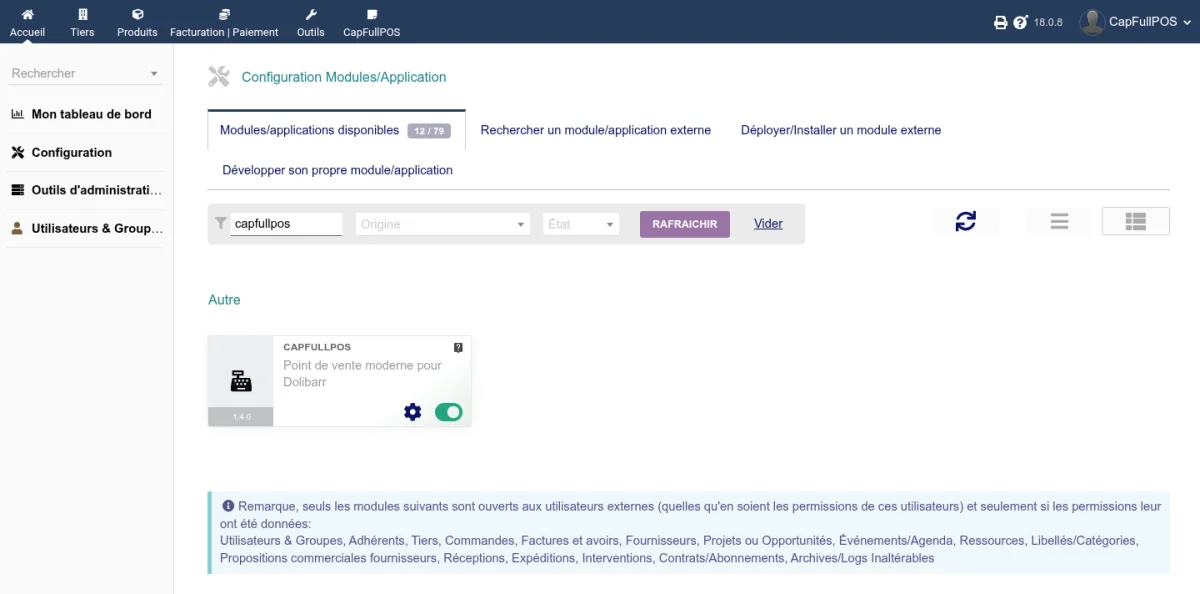Click the capfullpos keyword filter field
This screenshot has width=1200, height=594.
coord(287,224)
